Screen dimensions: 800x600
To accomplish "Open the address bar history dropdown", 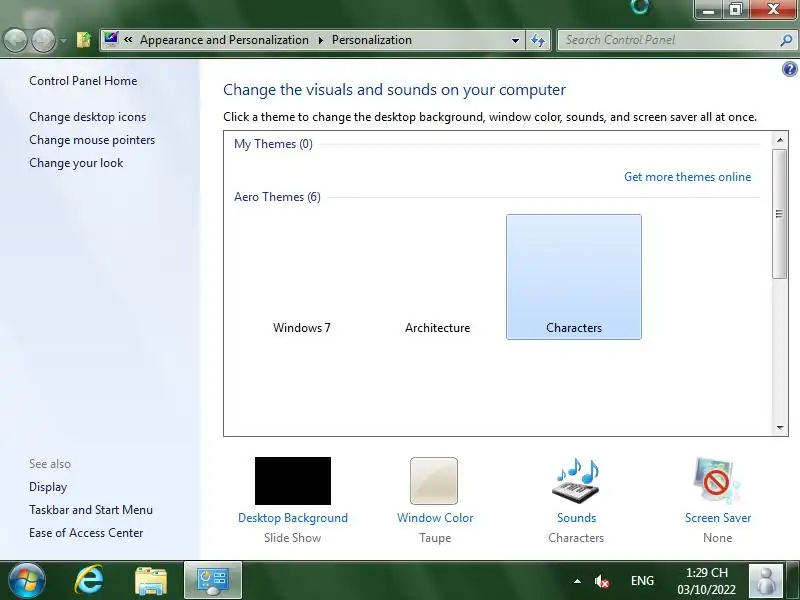I will [x=515, y=40].
